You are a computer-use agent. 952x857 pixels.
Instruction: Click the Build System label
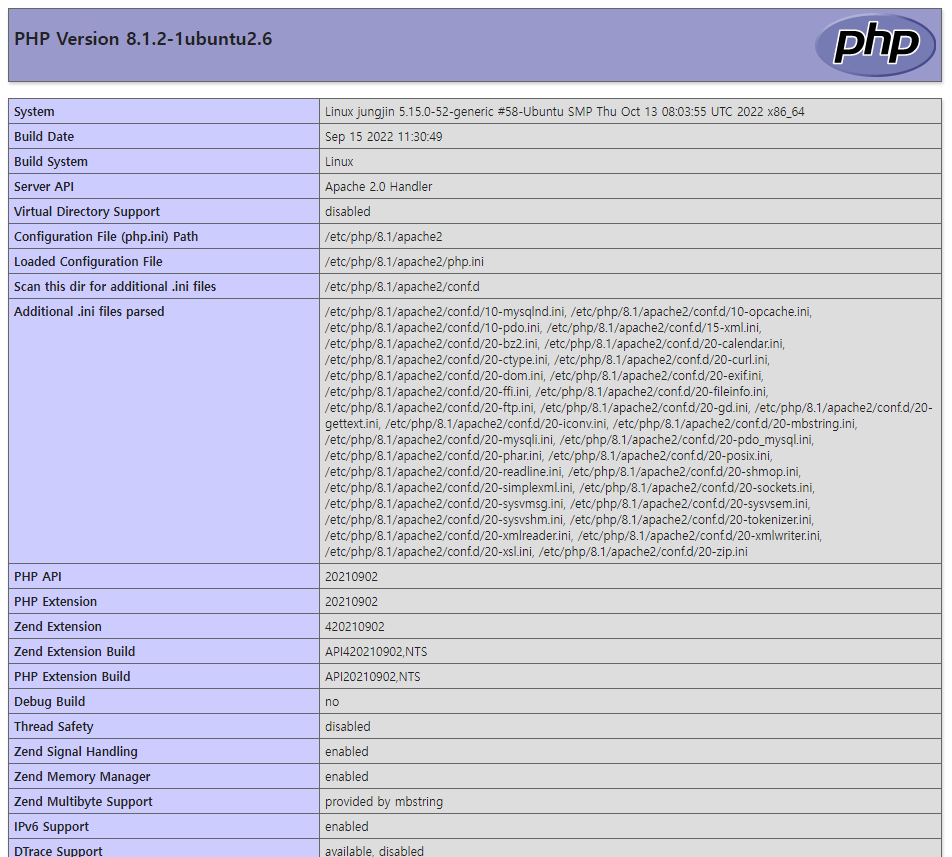tap(51, 161)
